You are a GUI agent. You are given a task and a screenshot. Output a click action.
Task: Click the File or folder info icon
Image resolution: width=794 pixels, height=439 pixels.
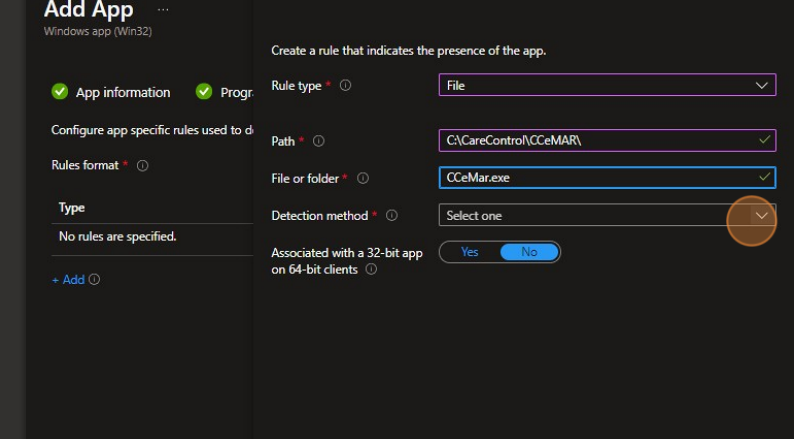tap(362, 179)
